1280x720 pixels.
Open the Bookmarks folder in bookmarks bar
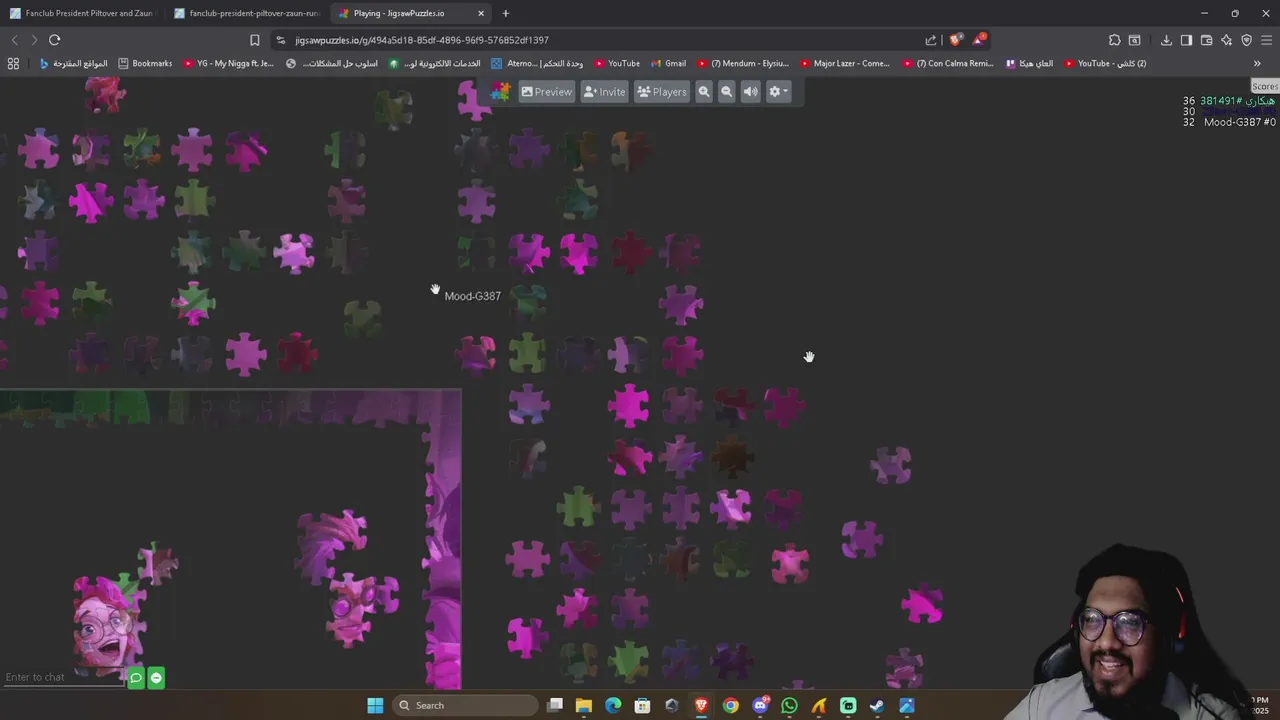point(145,63)
